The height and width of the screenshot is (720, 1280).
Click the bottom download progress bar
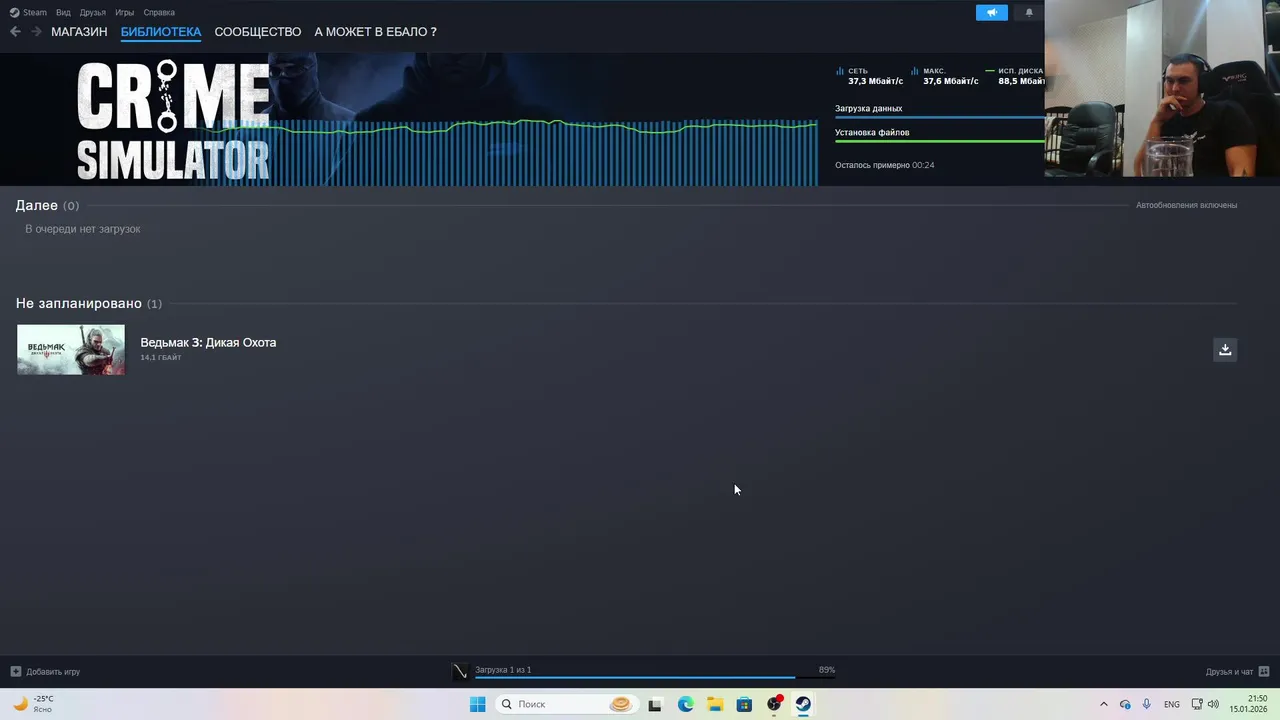[655, 678]
